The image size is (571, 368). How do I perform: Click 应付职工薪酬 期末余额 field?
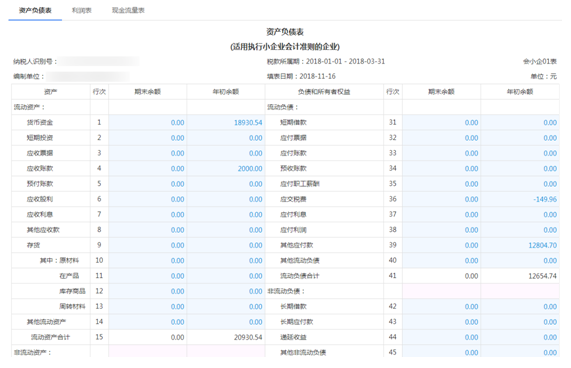pos(441,184)
